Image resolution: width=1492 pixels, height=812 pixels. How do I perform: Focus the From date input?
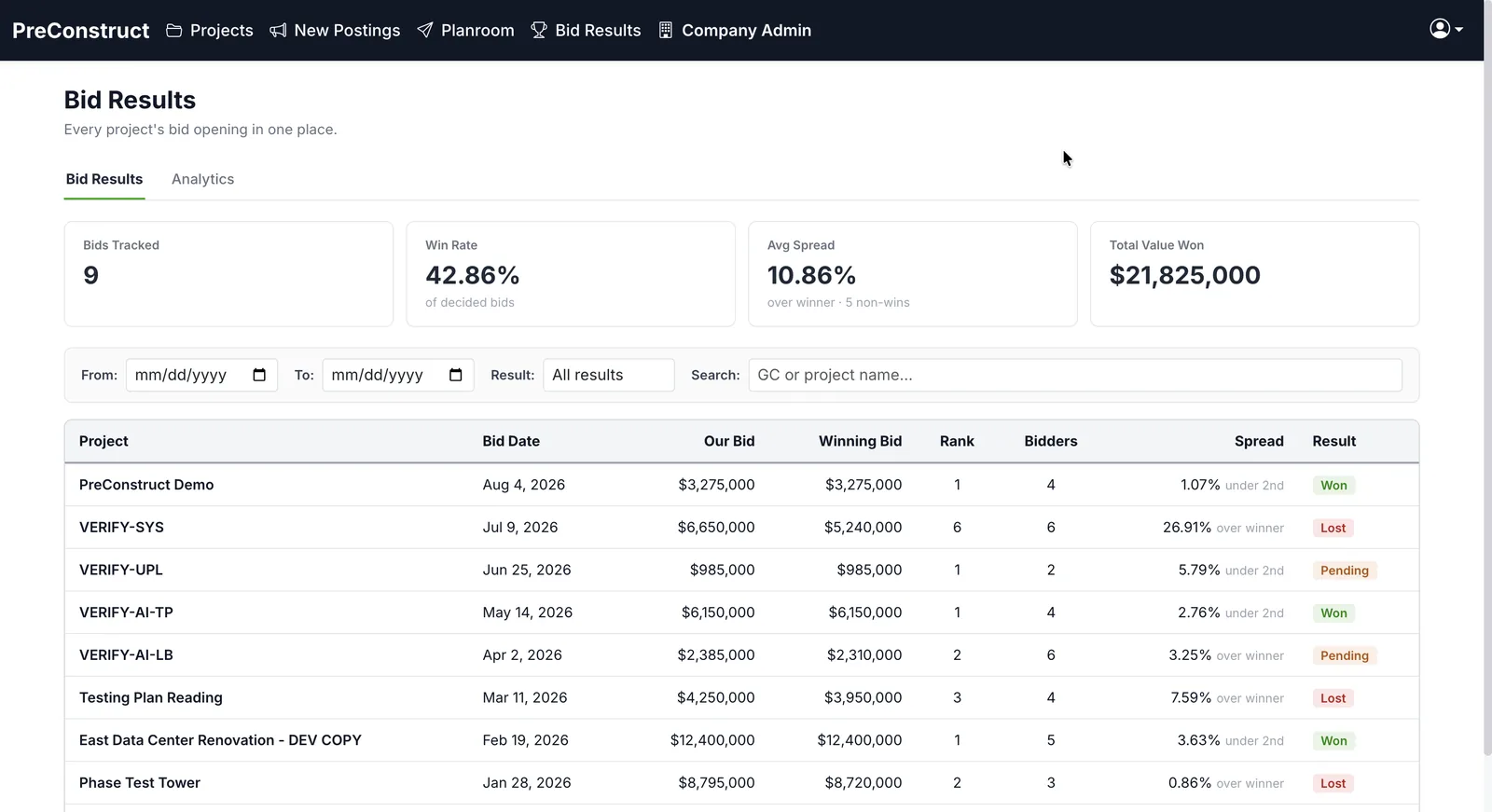(x=201, y=375)
